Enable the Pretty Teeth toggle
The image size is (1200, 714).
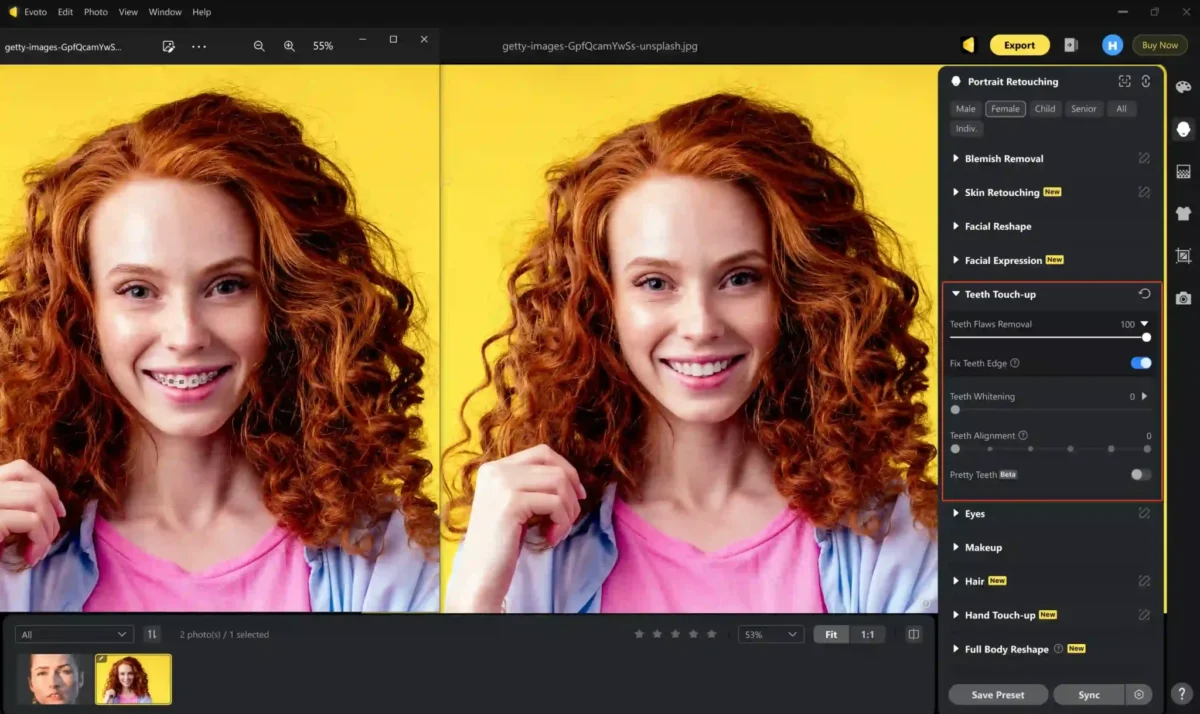tap(1140, 474)
